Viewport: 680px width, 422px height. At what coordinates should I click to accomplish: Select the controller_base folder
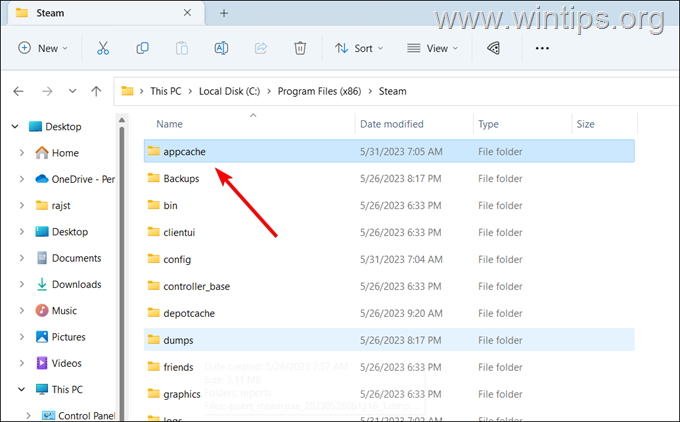coord(389,286)
